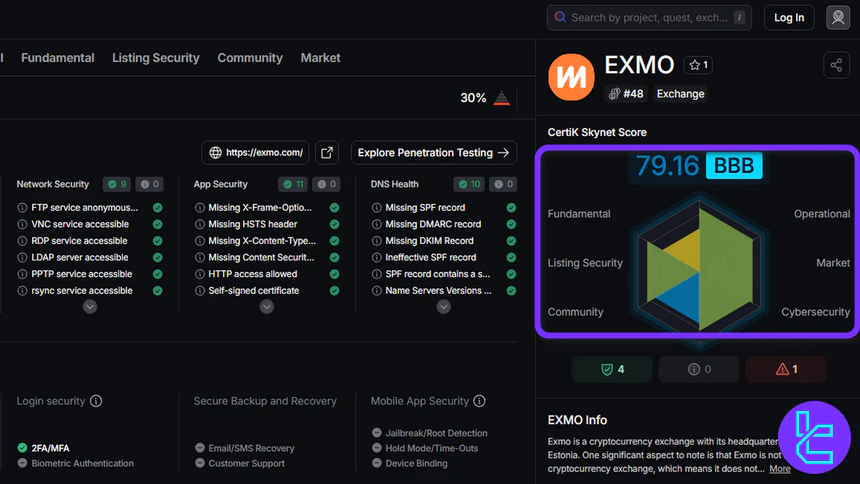860x484 pixels.
Task: Click info icon for Missing SPF record
Action: 376,207
